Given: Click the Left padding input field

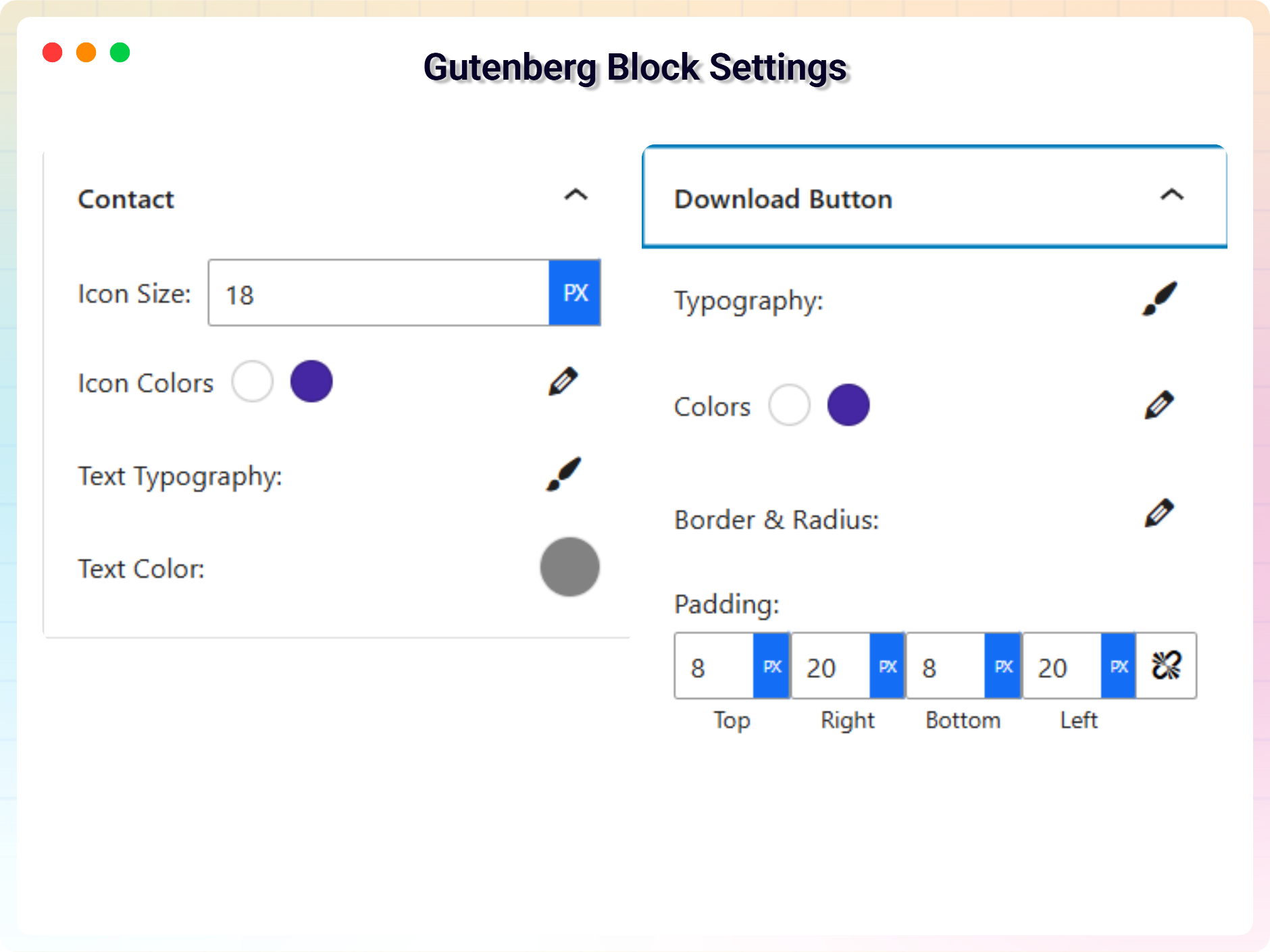Looking at the screenshot, I should pyautogui.click(x=1062, y=666).
